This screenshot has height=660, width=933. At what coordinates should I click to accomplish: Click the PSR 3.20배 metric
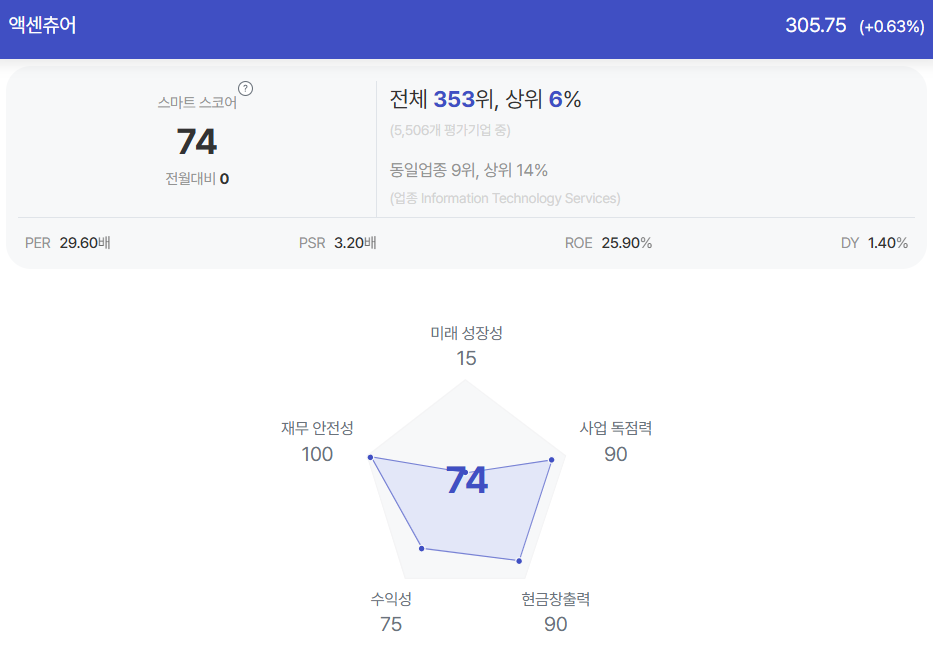[337, 243]
